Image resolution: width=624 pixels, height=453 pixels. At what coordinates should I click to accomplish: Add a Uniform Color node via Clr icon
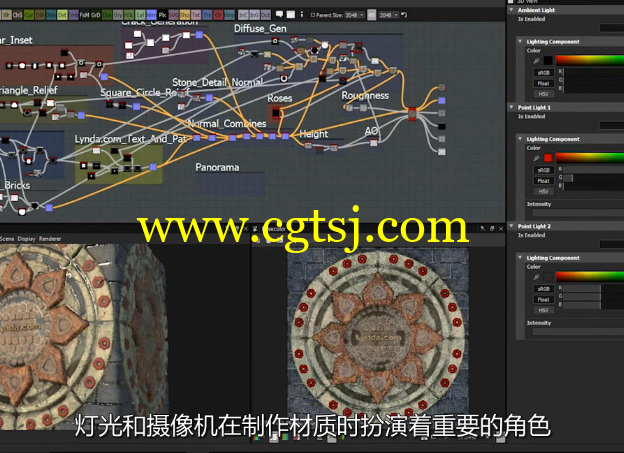(x=218, y=15)
